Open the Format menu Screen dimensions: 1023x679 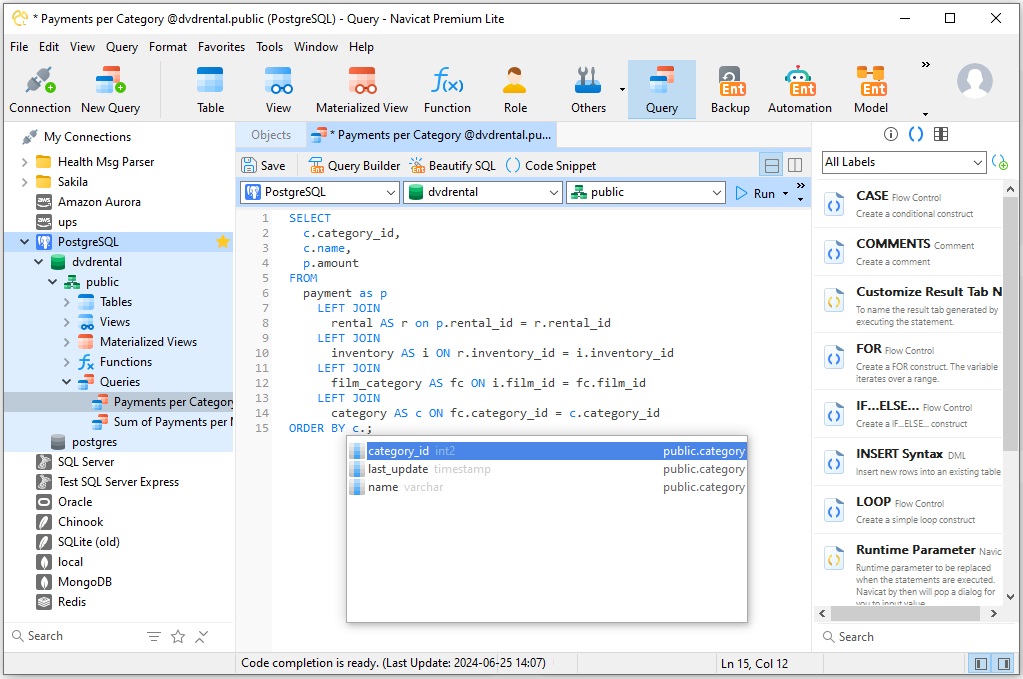(168, 47)
